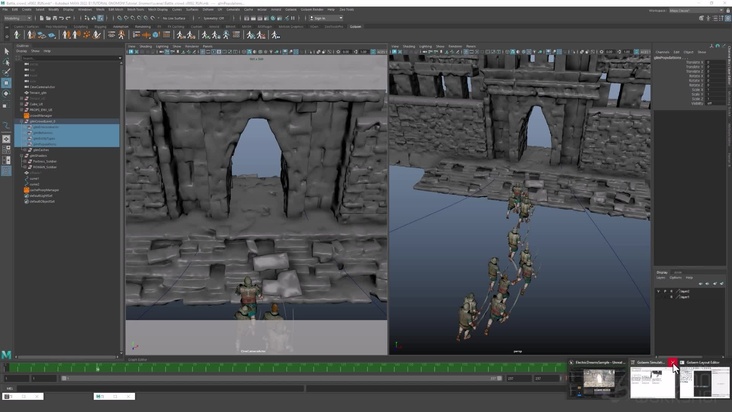
Task: Pick the Rotate tool in toolbox
Action: pos(7,94)
